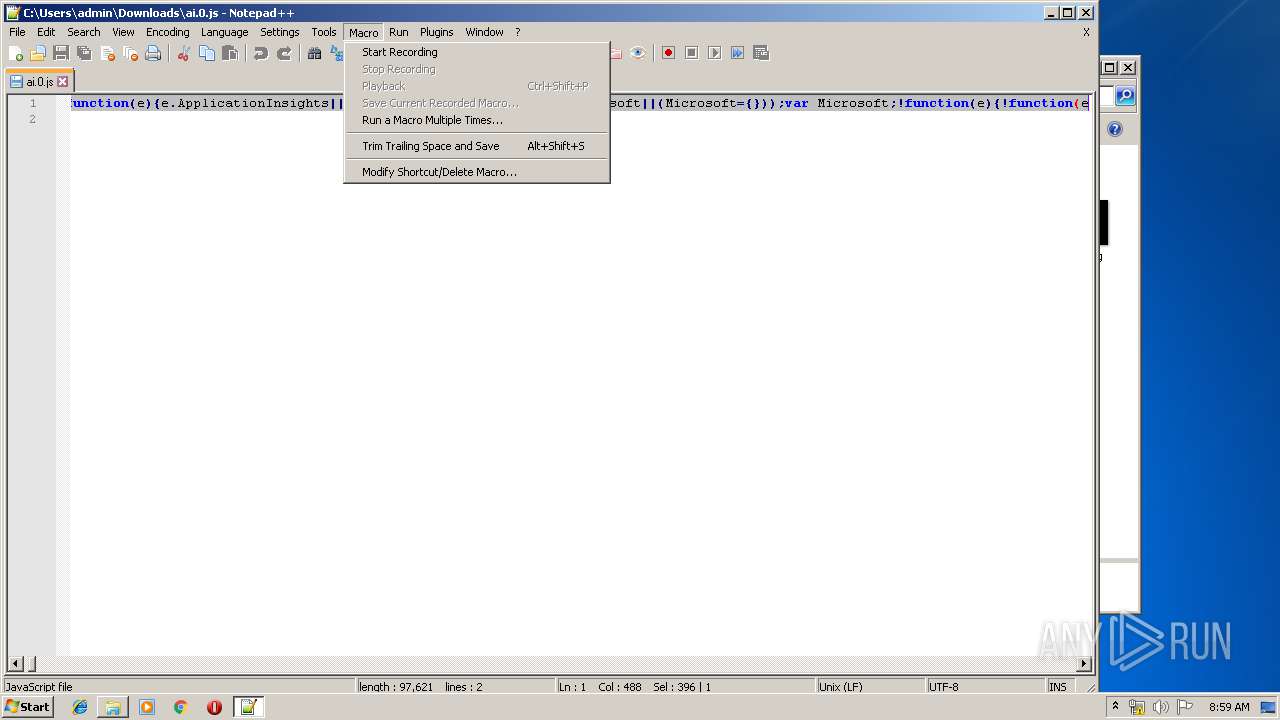The image size is (1280, 720).
Task: Click the Unix (LF) status bar field
Action: click(870, 687)
